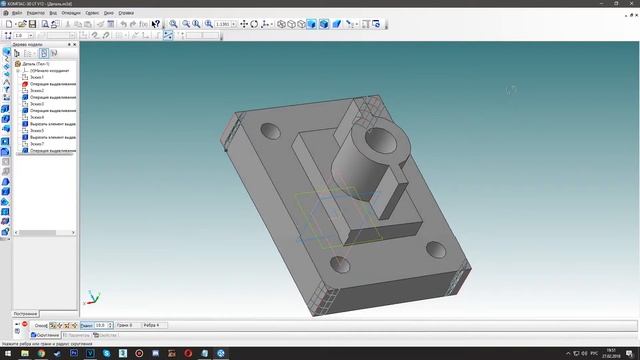Image resolution: width=640 pixels, height=360 pixels.
Task: Open the orientation dropdown arrow
Action: point(272,24)
